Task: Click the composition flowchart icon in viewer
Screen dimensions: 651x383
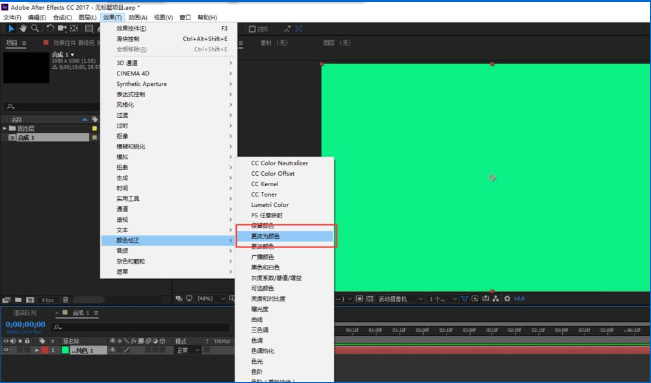Action: [496, 299]
